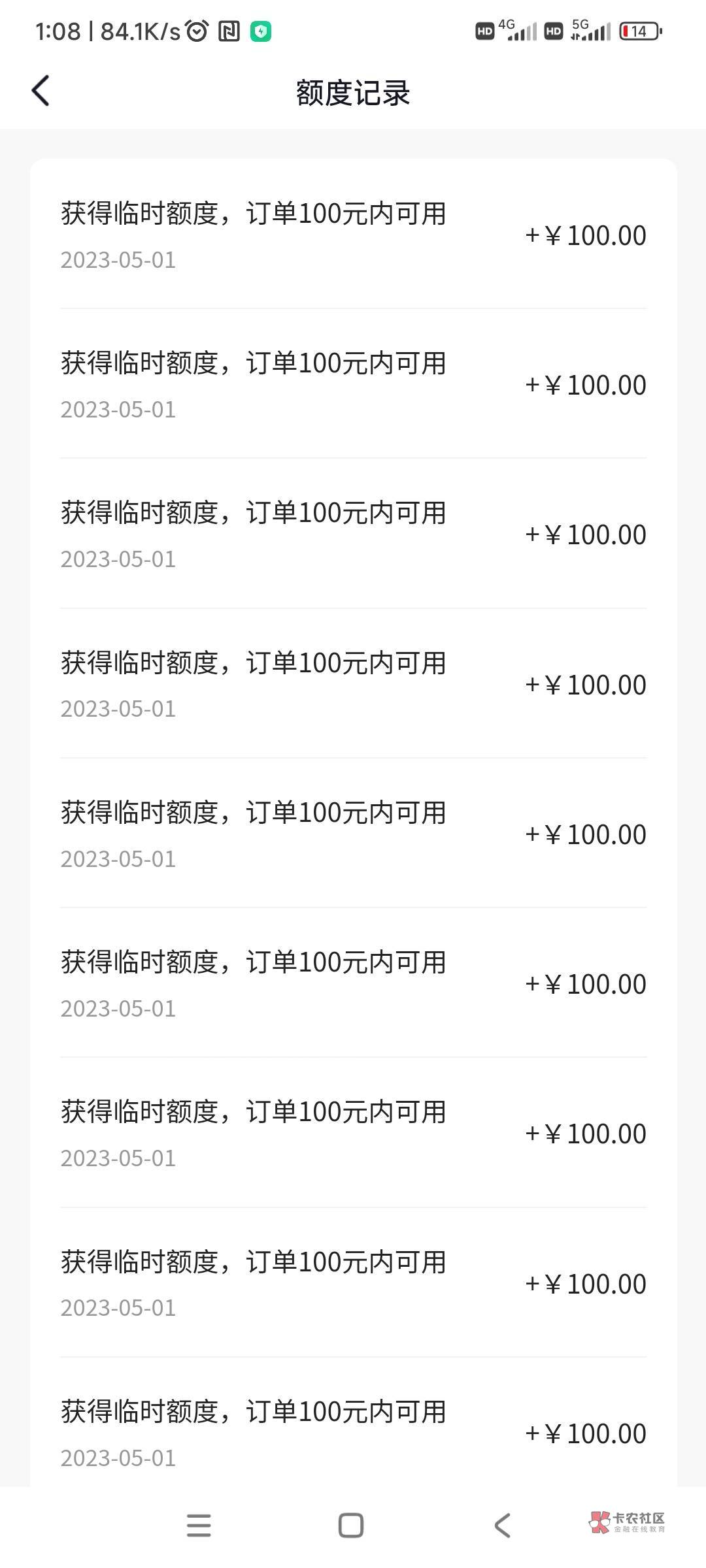The image size is (706, 1568).
Task: Open the sixth 获得临时额度 record
Action: pyautogui.click(x=353, y=983)
